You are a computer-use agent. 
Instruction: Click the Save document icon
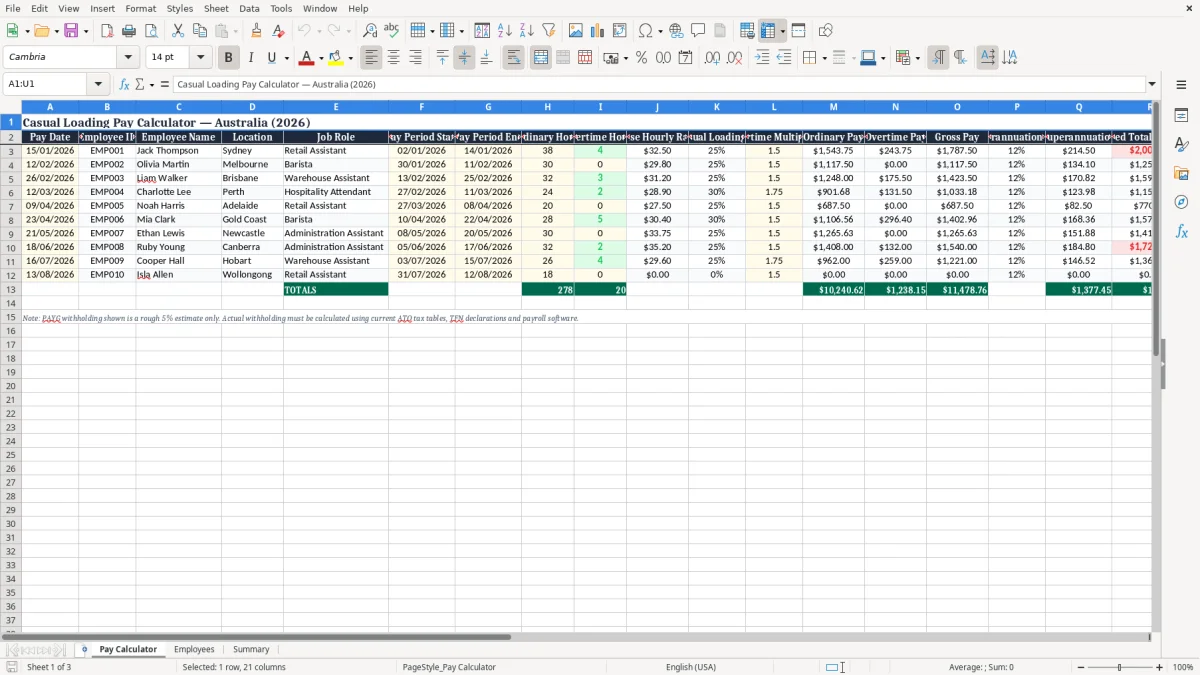(71, 31)
